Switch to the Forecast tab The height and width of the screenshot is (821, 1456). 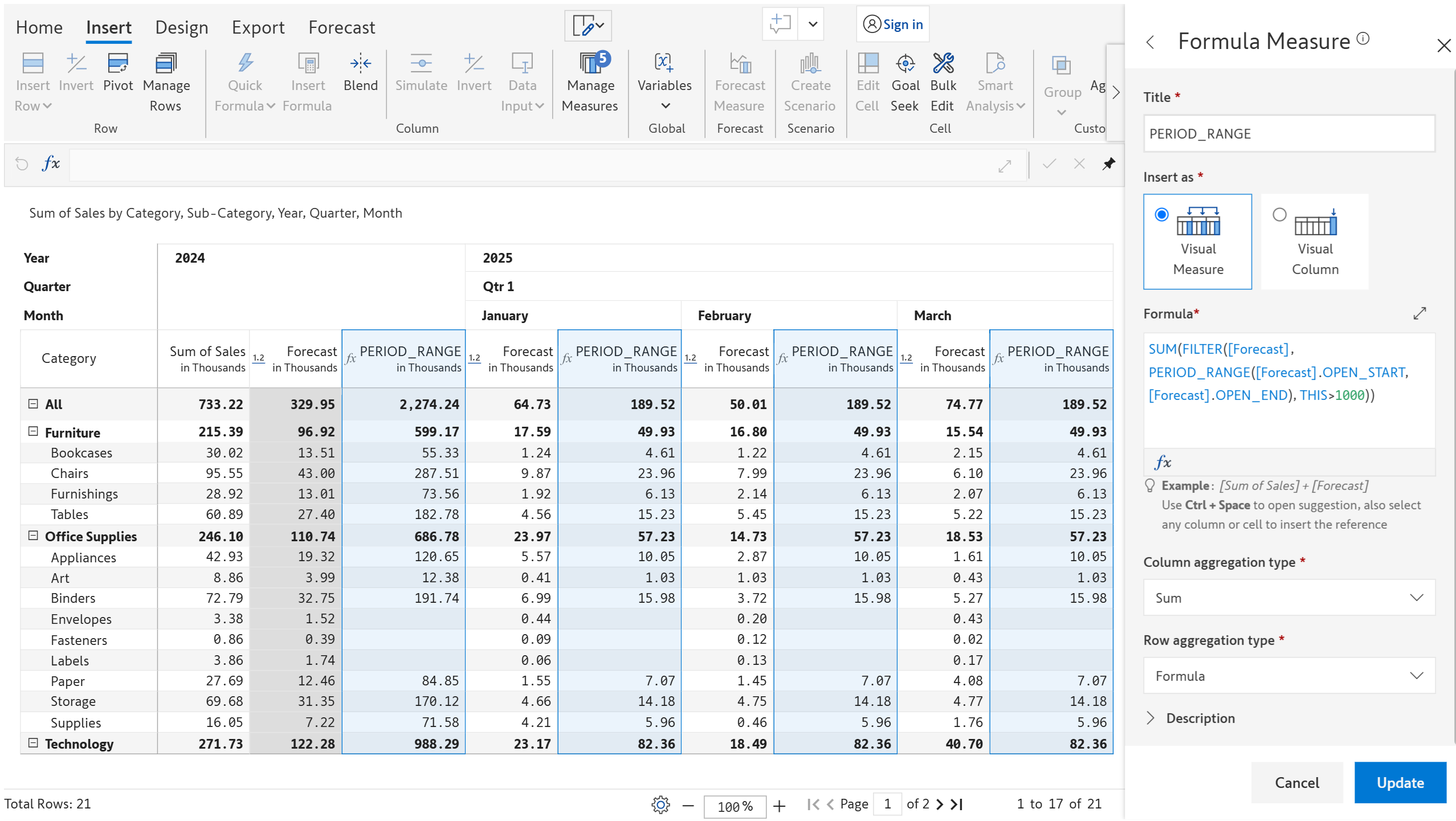click(341, 27)
